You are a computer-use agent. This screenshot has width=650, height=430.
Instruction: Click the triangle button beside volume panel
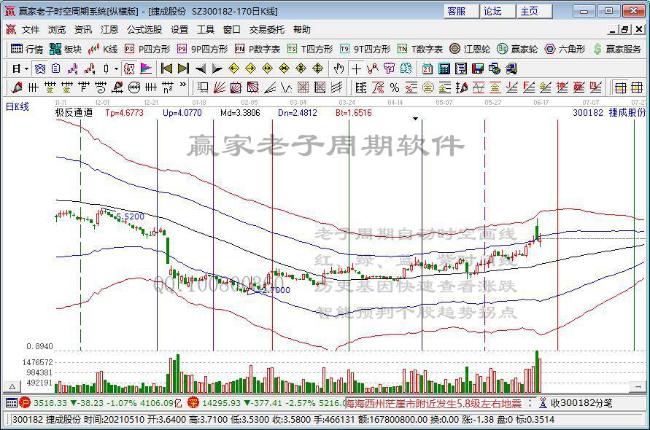12,387
